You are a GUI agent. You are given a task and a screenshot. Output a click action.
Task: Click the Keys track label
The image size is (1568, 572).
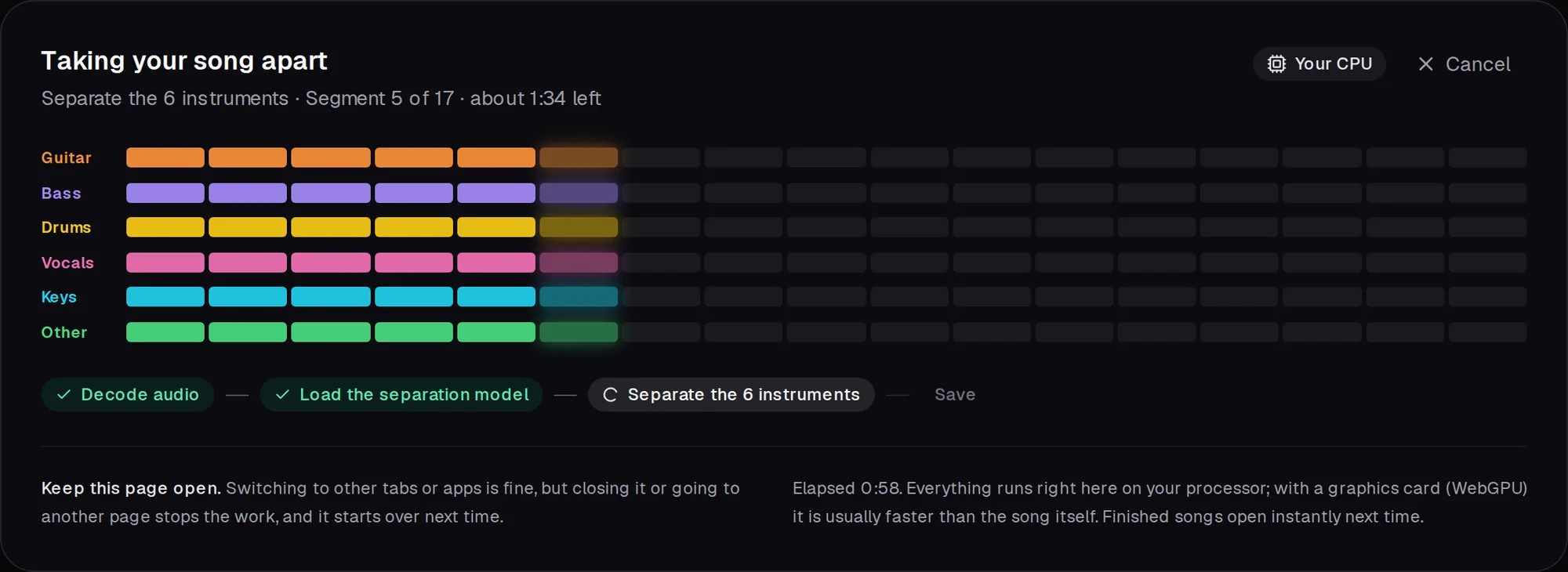pos(59,297)
